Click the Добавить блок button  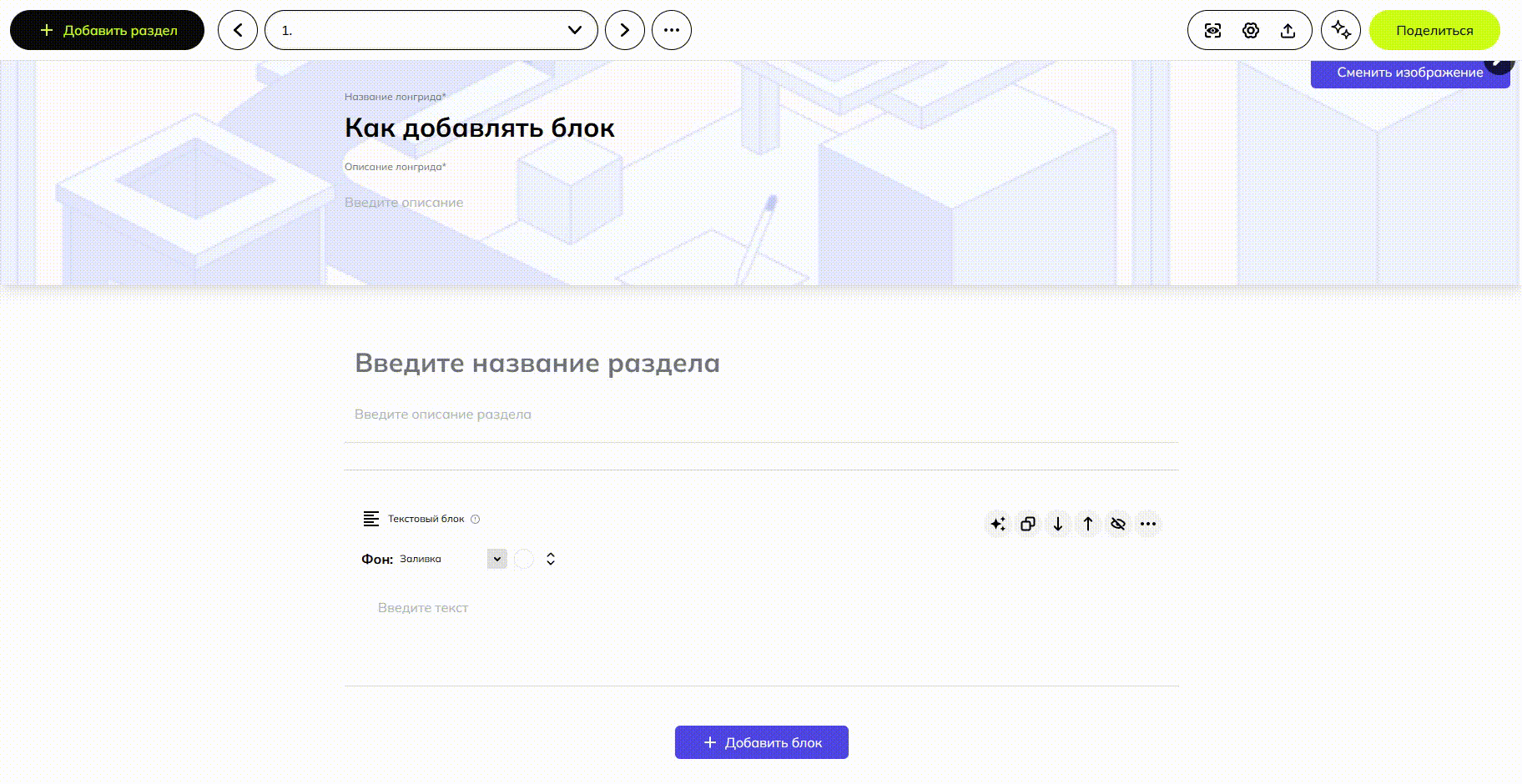(762, 742)
